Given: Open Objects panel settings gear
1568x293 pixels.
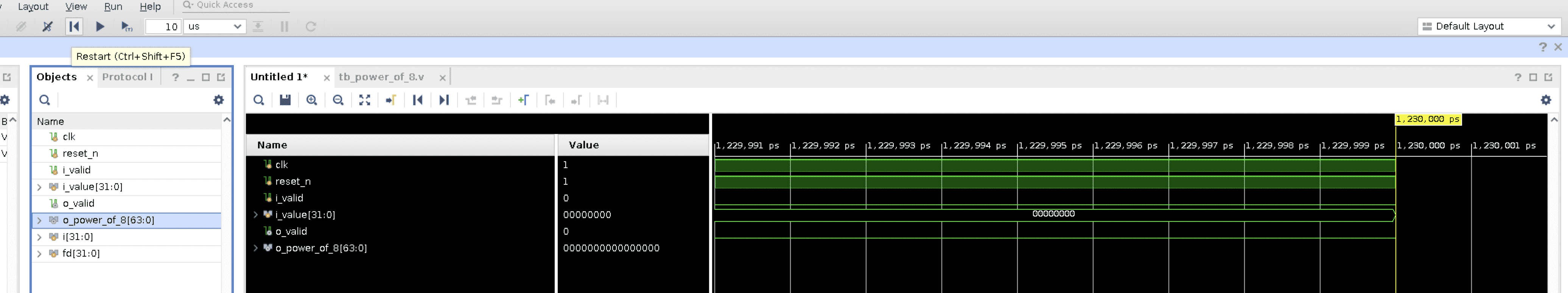Looking at the screenshot, I should point(219,100).
